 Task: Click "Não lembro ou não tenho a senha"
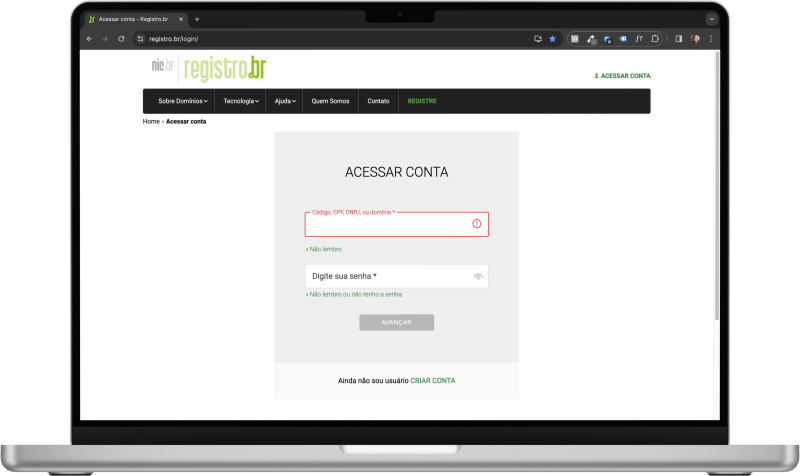(356, 295)
